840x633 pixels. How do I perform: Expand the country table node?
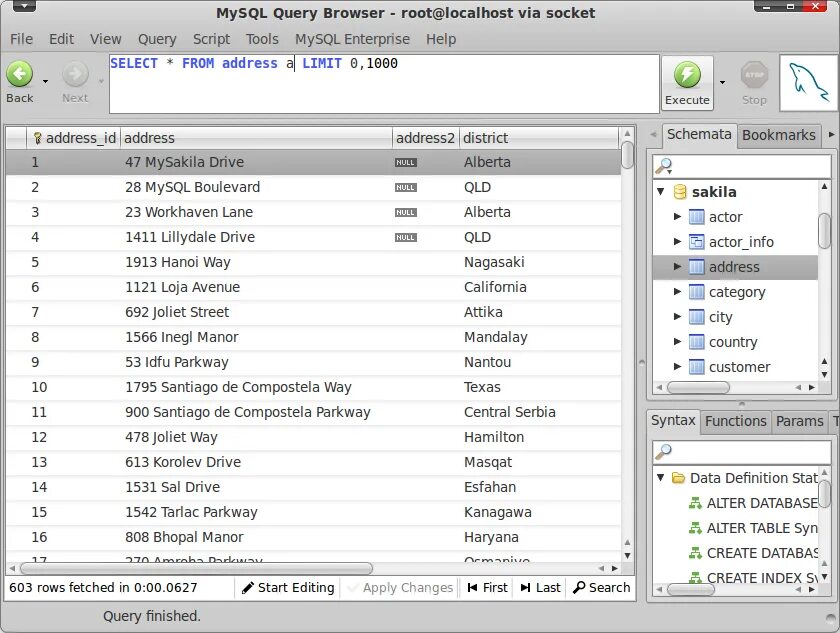677,341
